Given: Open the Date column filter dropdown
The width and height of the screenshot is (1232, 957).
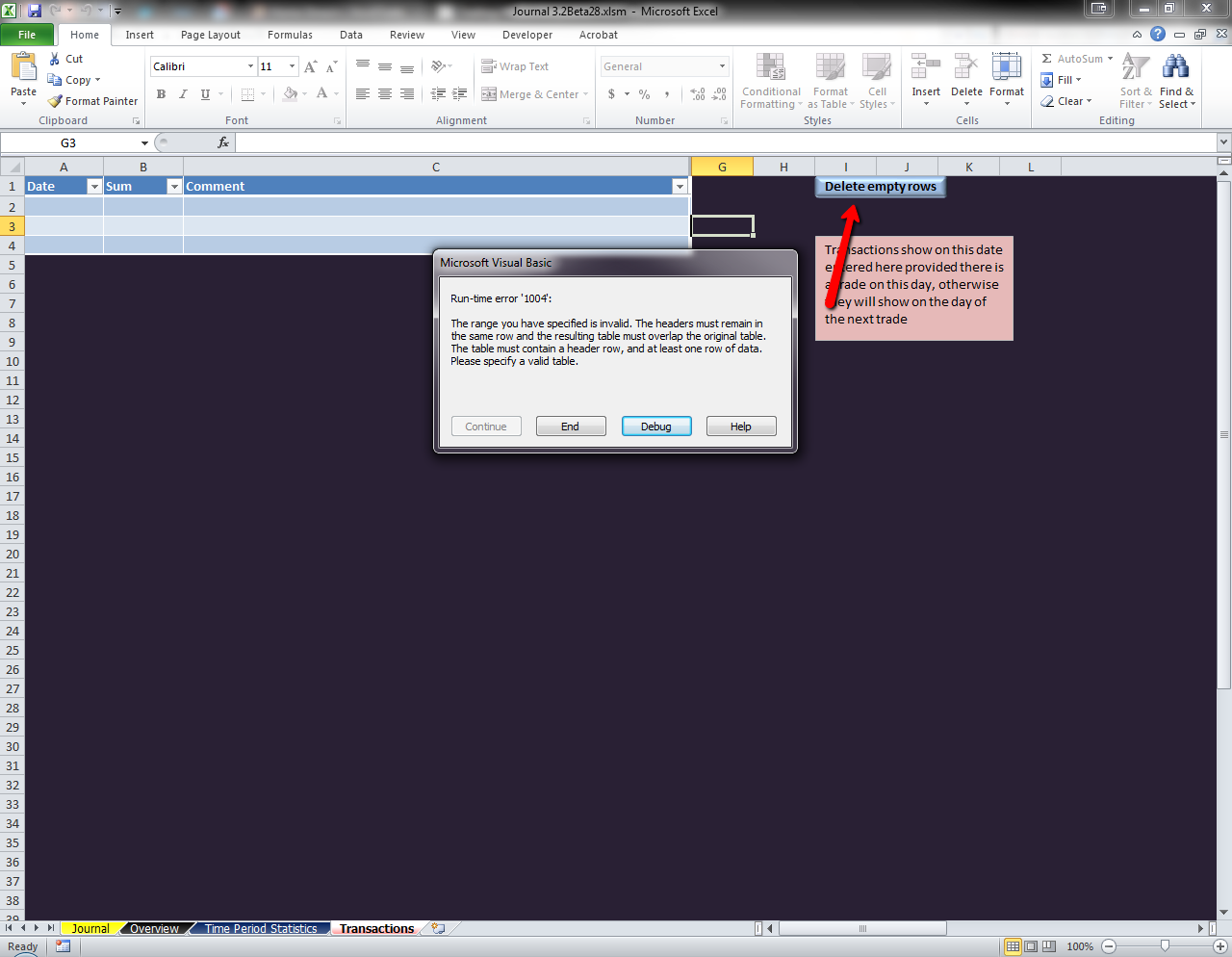Looking at the screenshot, I should 94,187.
